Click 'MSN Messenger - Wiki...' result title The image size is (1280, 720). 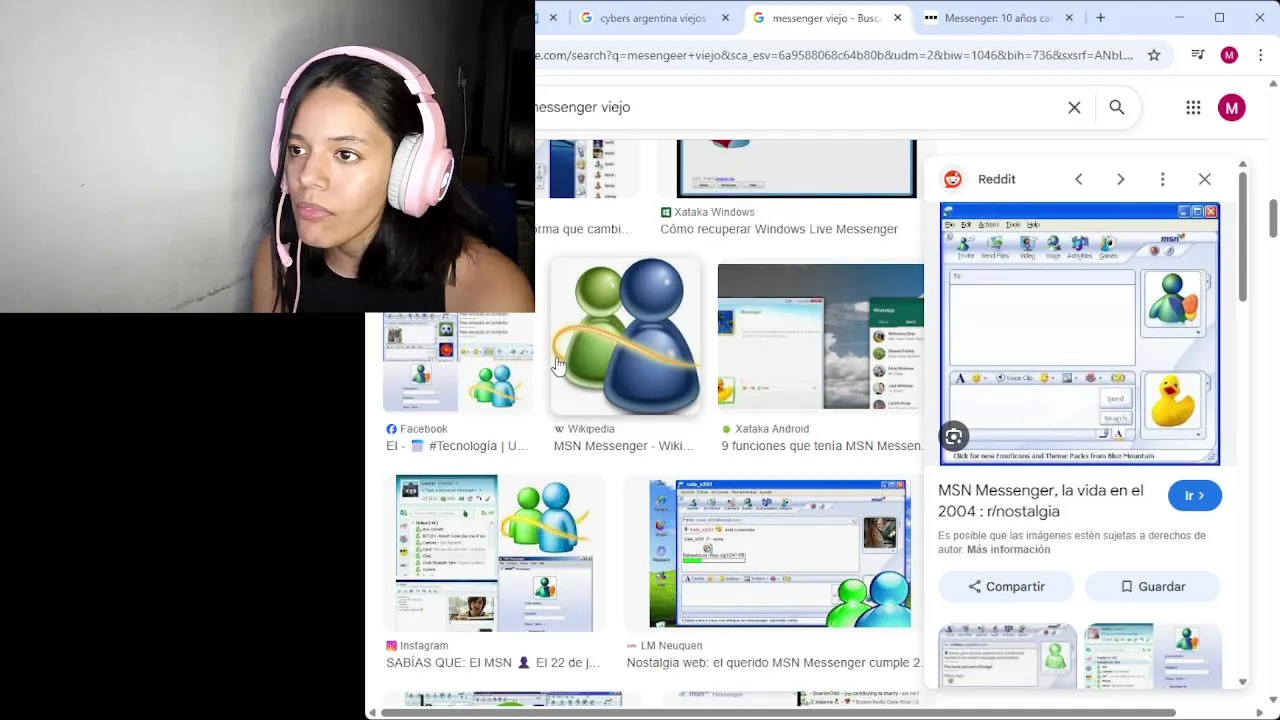[x=623, y=446]
